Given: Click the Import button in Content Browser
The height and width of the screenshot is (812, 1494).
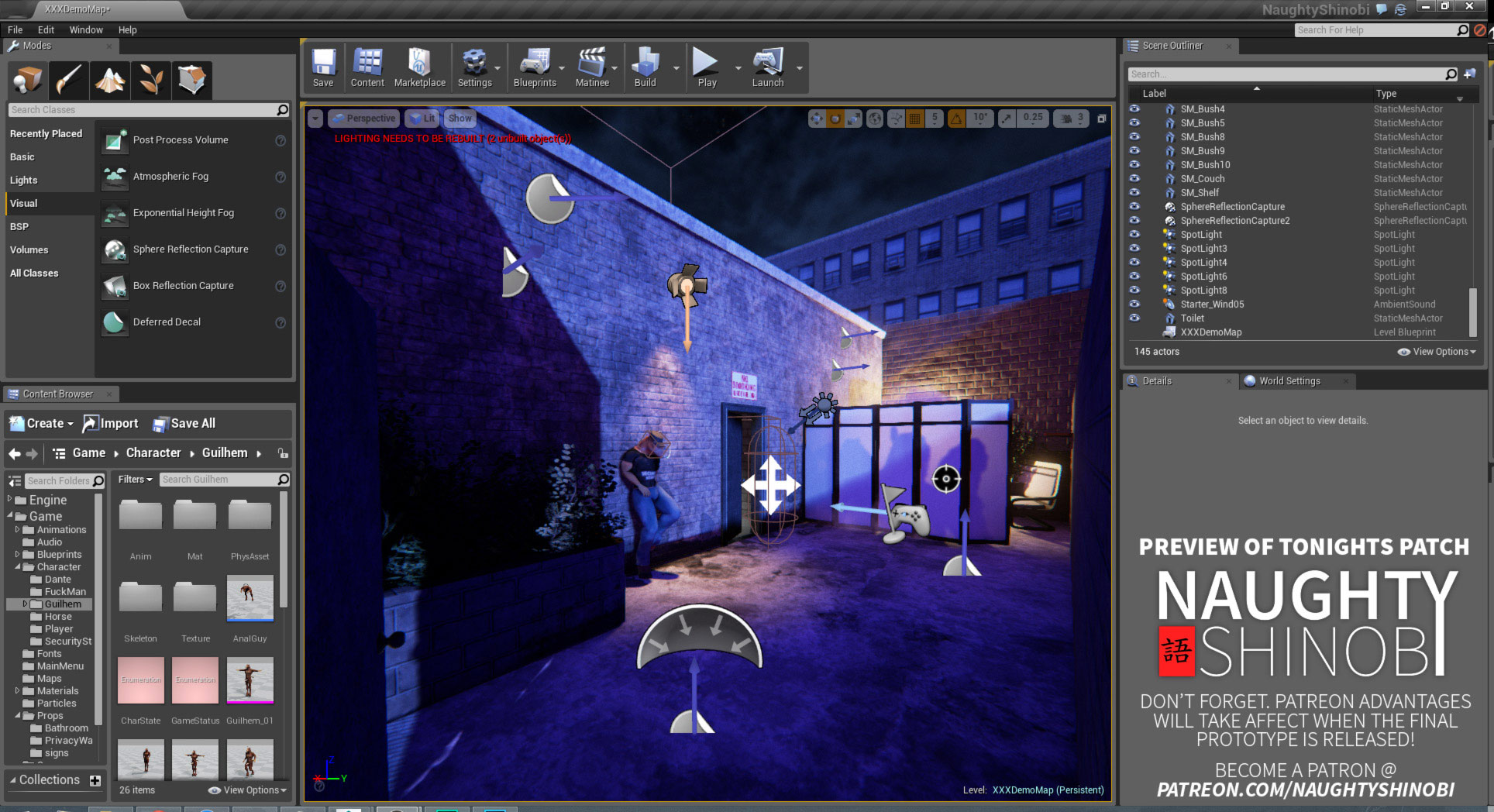Looking at the screenshot, I should pyautogui.click(x=111, y=424).
